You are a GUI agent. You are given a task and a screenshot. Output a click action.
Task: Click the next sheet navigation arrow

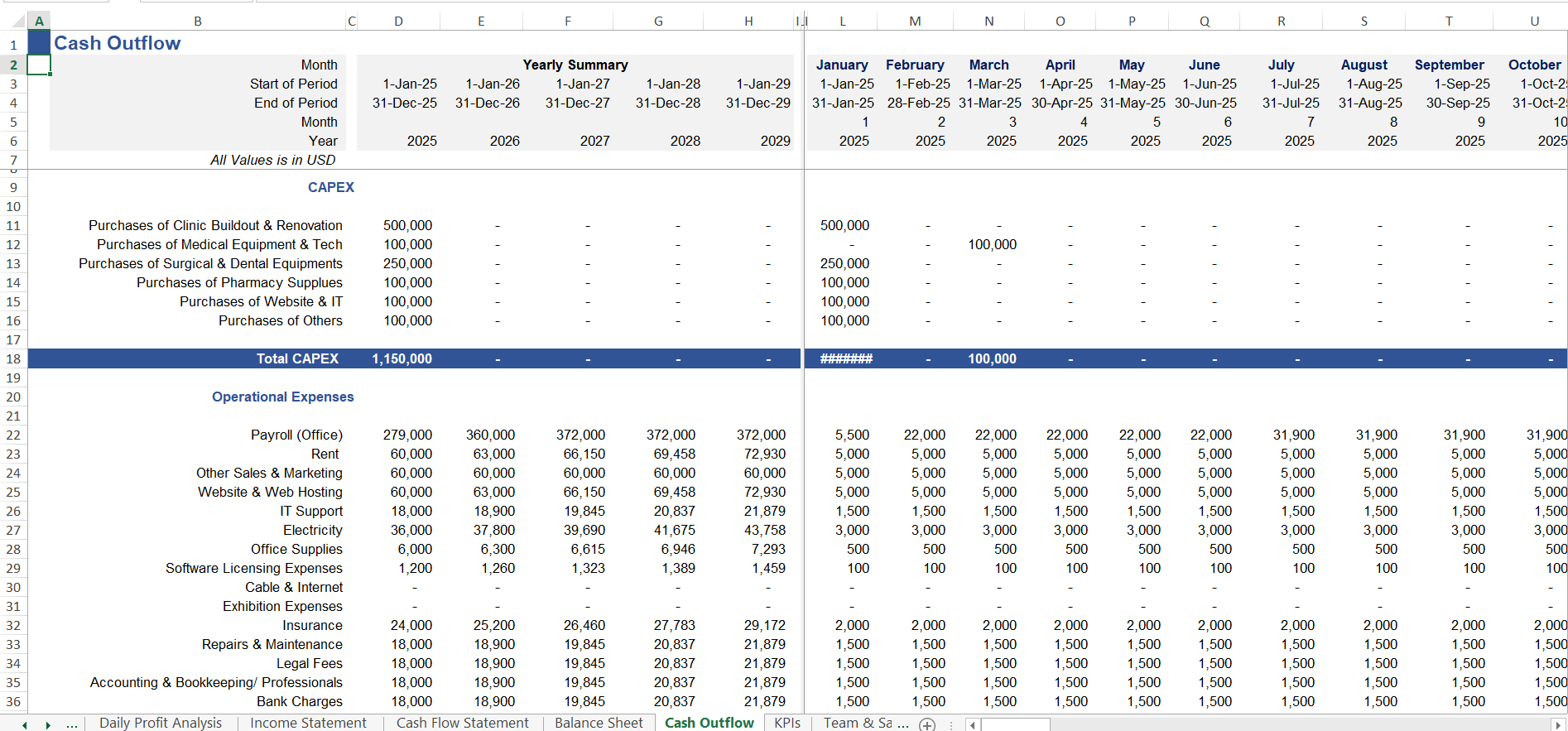pos(48,724)
